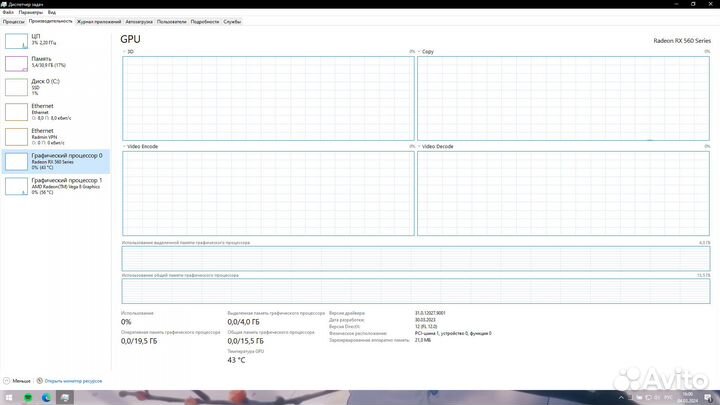Switch to the Автозагрузка tab

pos(139,21)
